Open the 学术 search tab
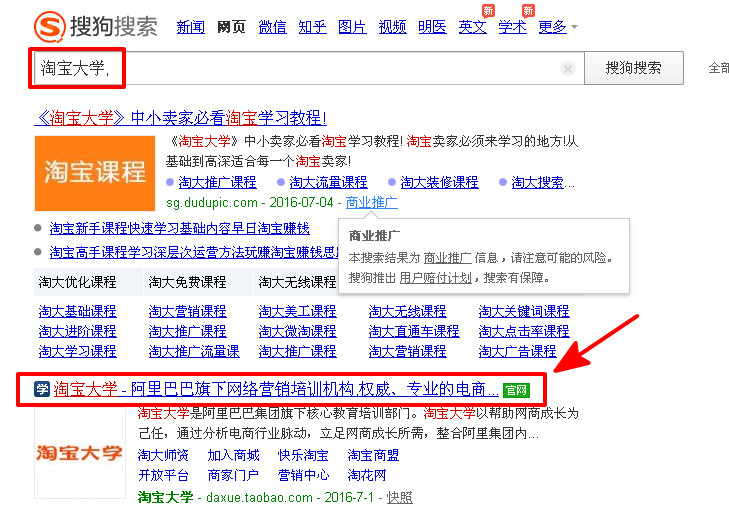 [x=512, y=27]
